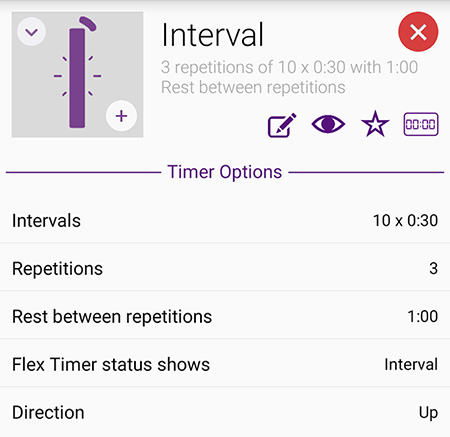Close the Interval panel with red X

(x=418, y=32)
